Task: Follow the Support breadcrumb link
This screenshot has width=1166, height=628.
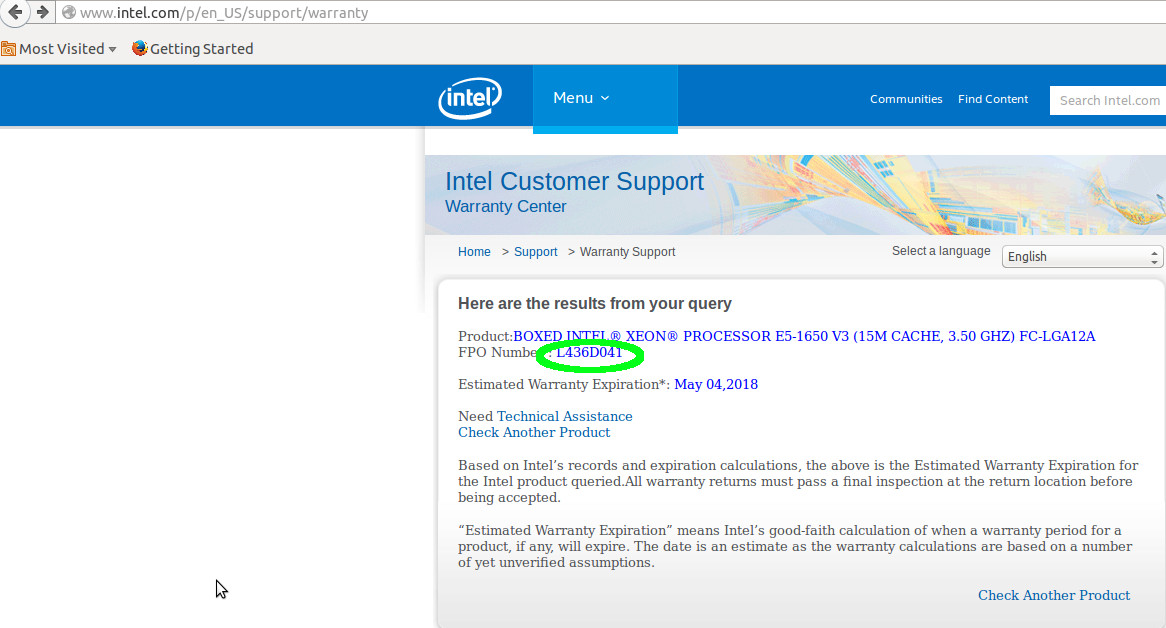Action: click(535, 252)
